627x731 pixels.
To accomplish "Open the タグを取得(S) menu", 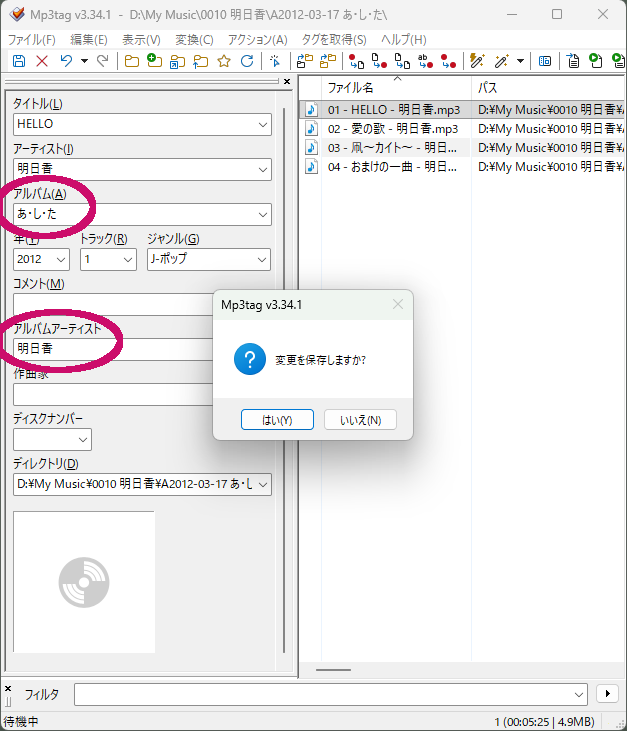I will click(x=334, y=40).
